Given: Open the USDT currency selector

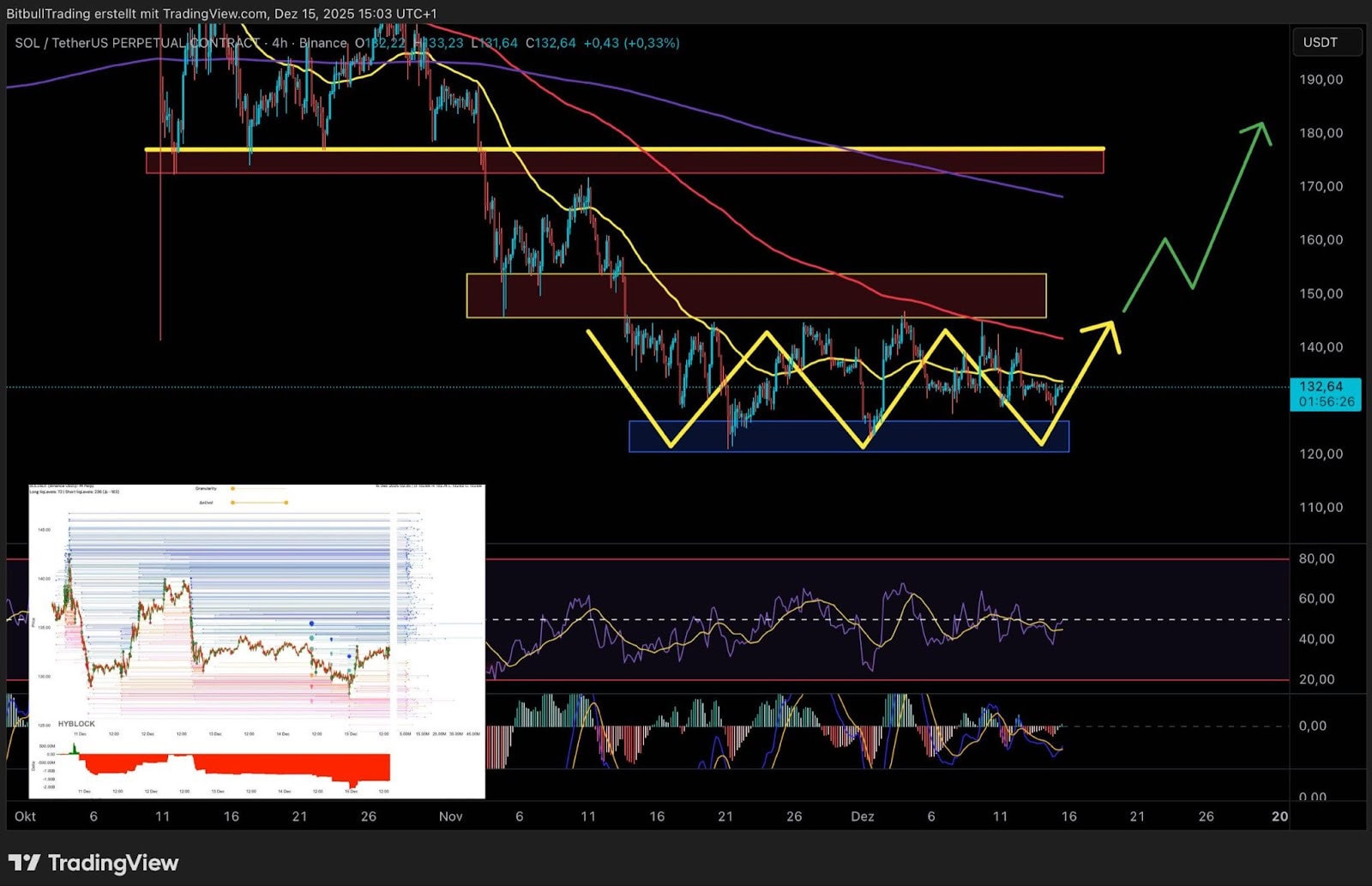Looking at the screenshot, I should click(x=1326, y=42).
